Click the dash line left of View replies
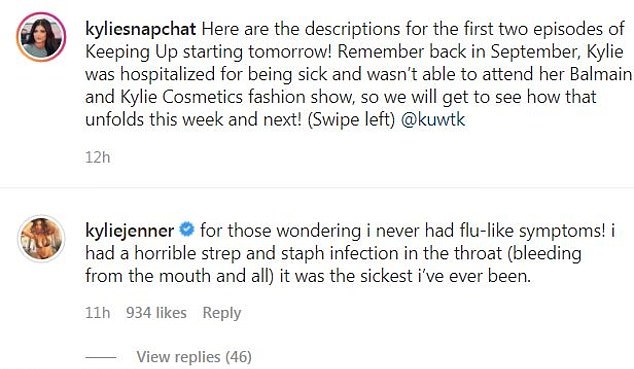Screen dimensions: 634x369 tap(101, 357)
